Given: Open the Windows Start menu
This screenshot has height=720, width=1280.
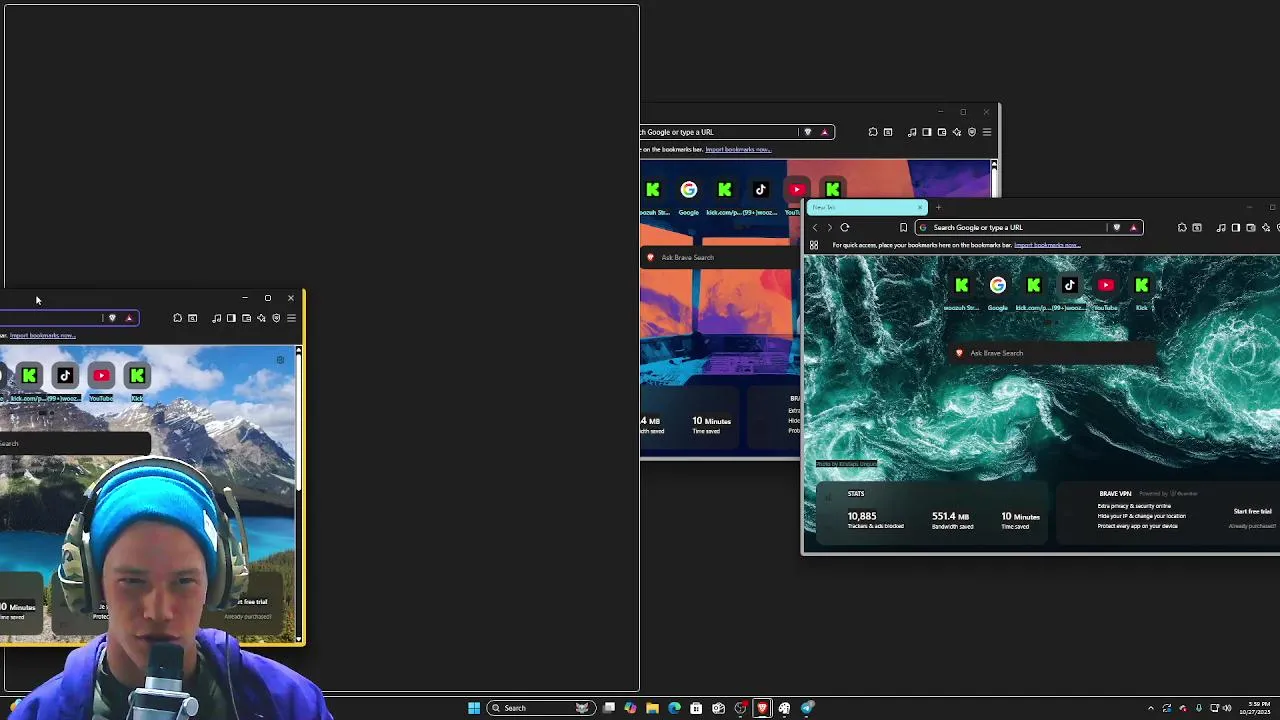Looking at the screenshot, I should 474,708.
